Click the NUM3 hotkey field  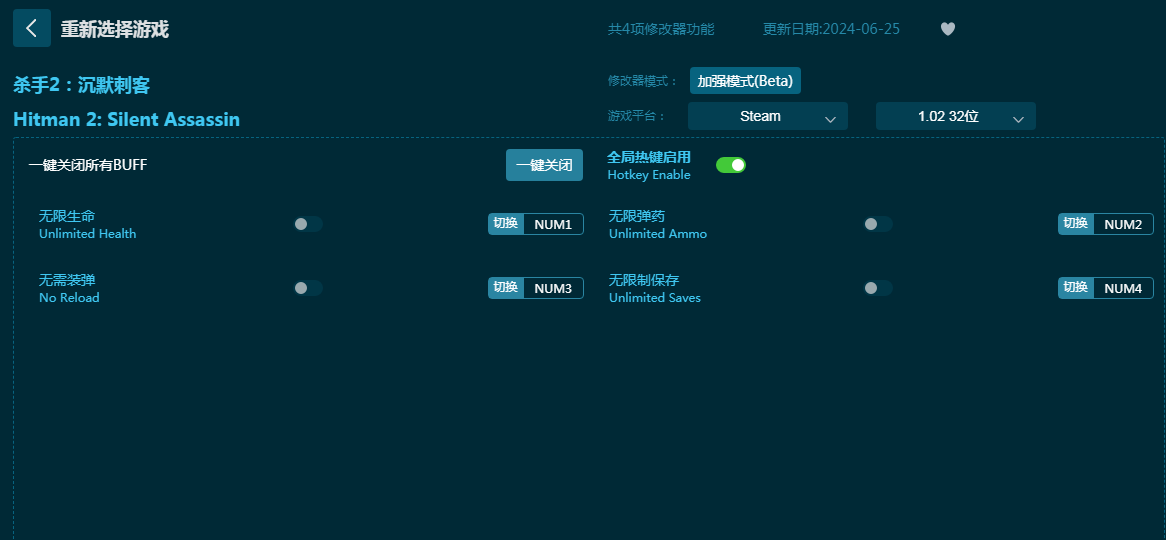553,288
